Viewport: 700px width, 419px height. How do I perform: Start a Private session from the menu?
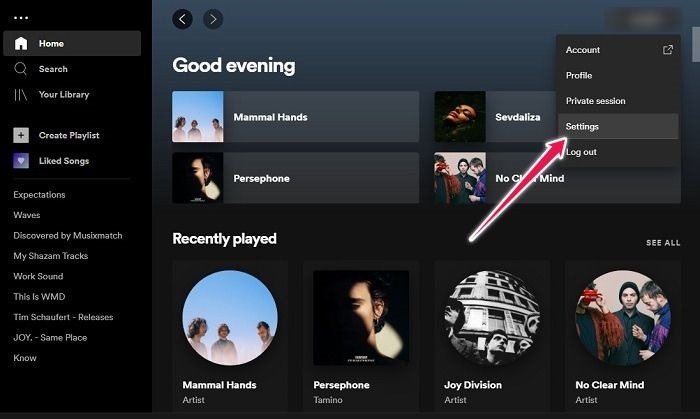coord(618,101)
